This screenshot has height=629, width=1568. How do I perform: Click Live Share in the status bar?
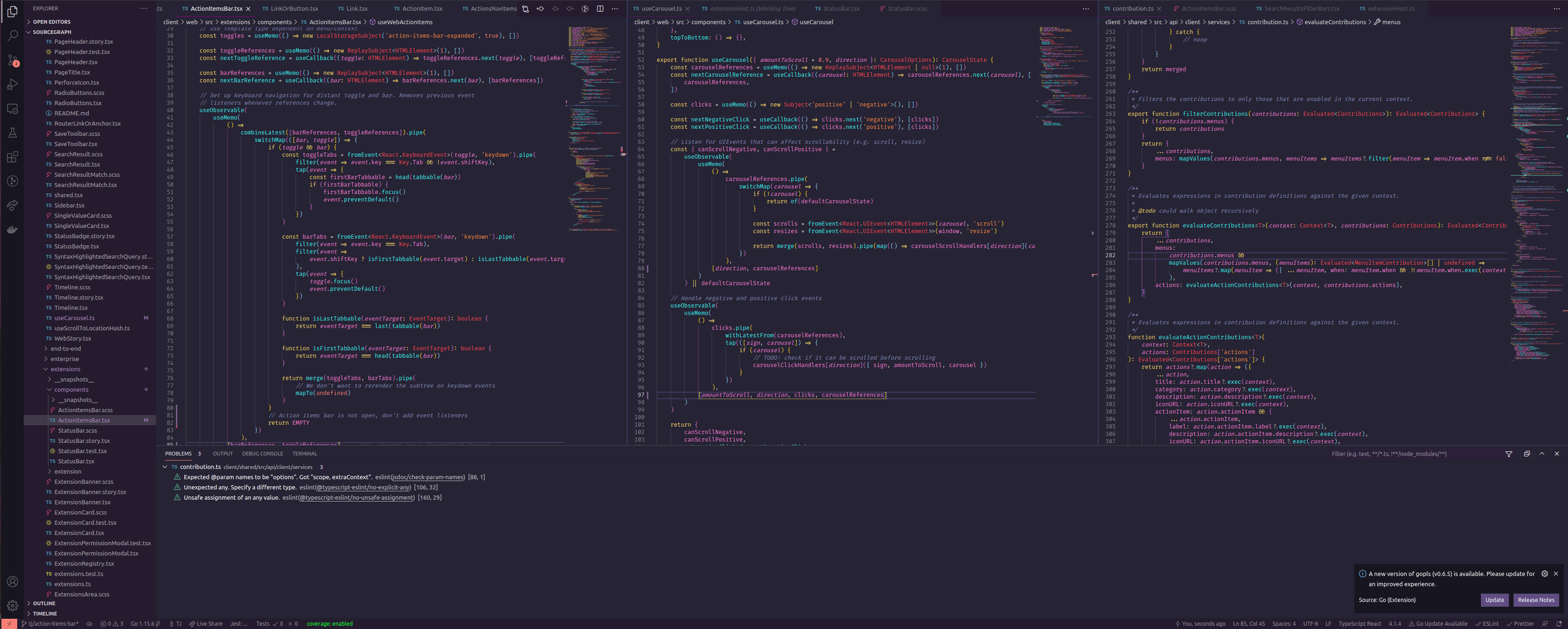tap(206, 623)
